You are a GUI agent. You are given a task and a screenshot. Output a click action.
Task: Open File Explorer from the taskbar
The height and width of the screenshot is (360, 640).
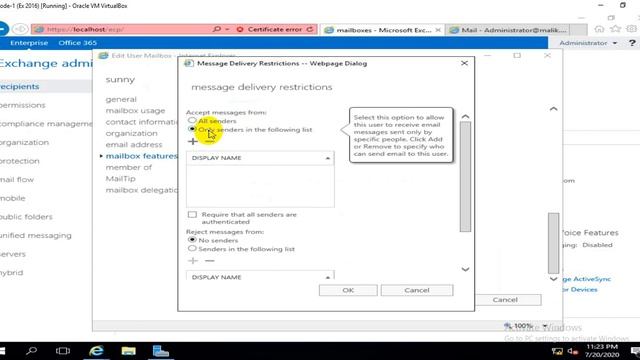[128, 351]
